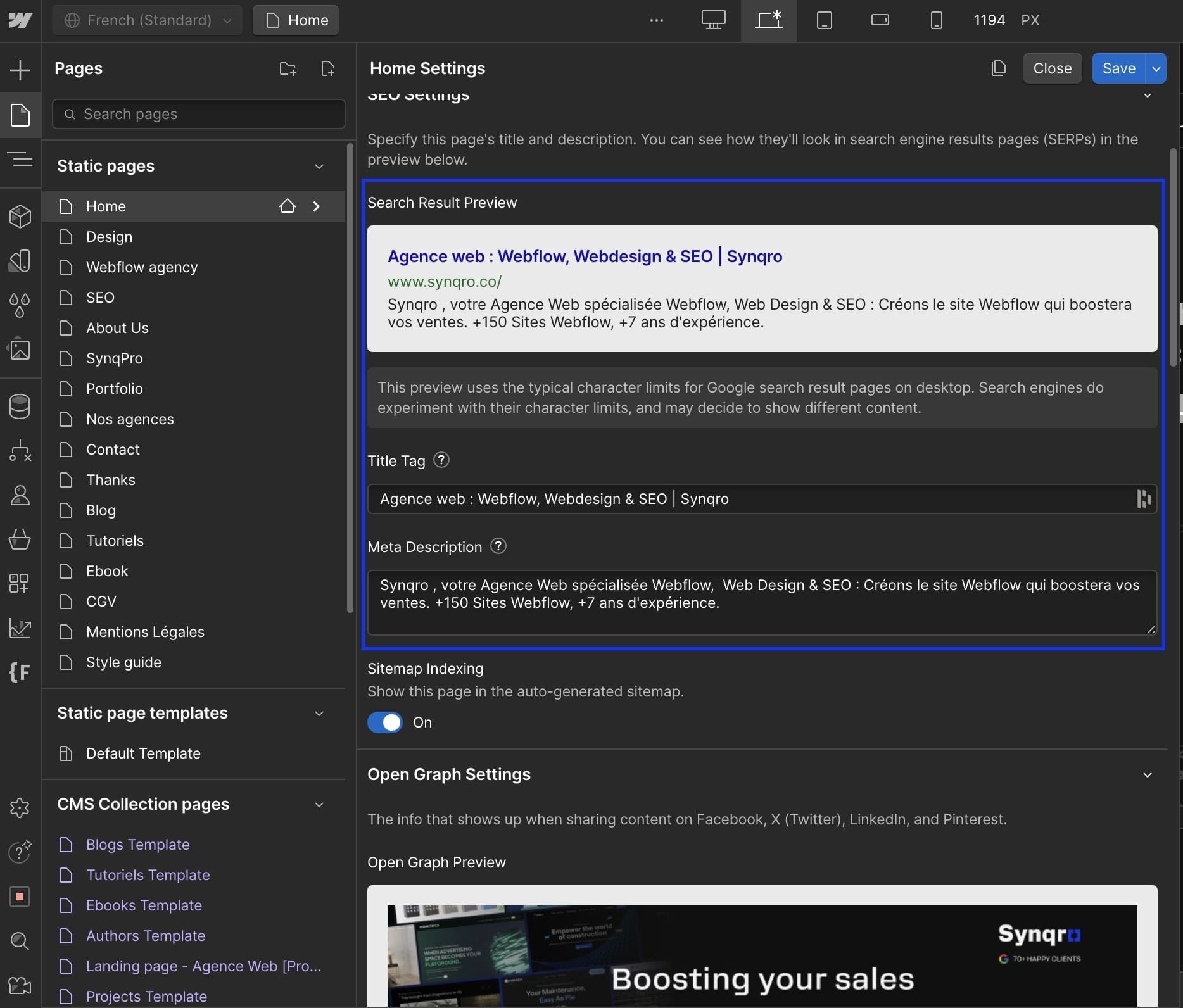Collapse the Static pages section
Viewport: 1183px width, 1008px height.
click(319, 166)
